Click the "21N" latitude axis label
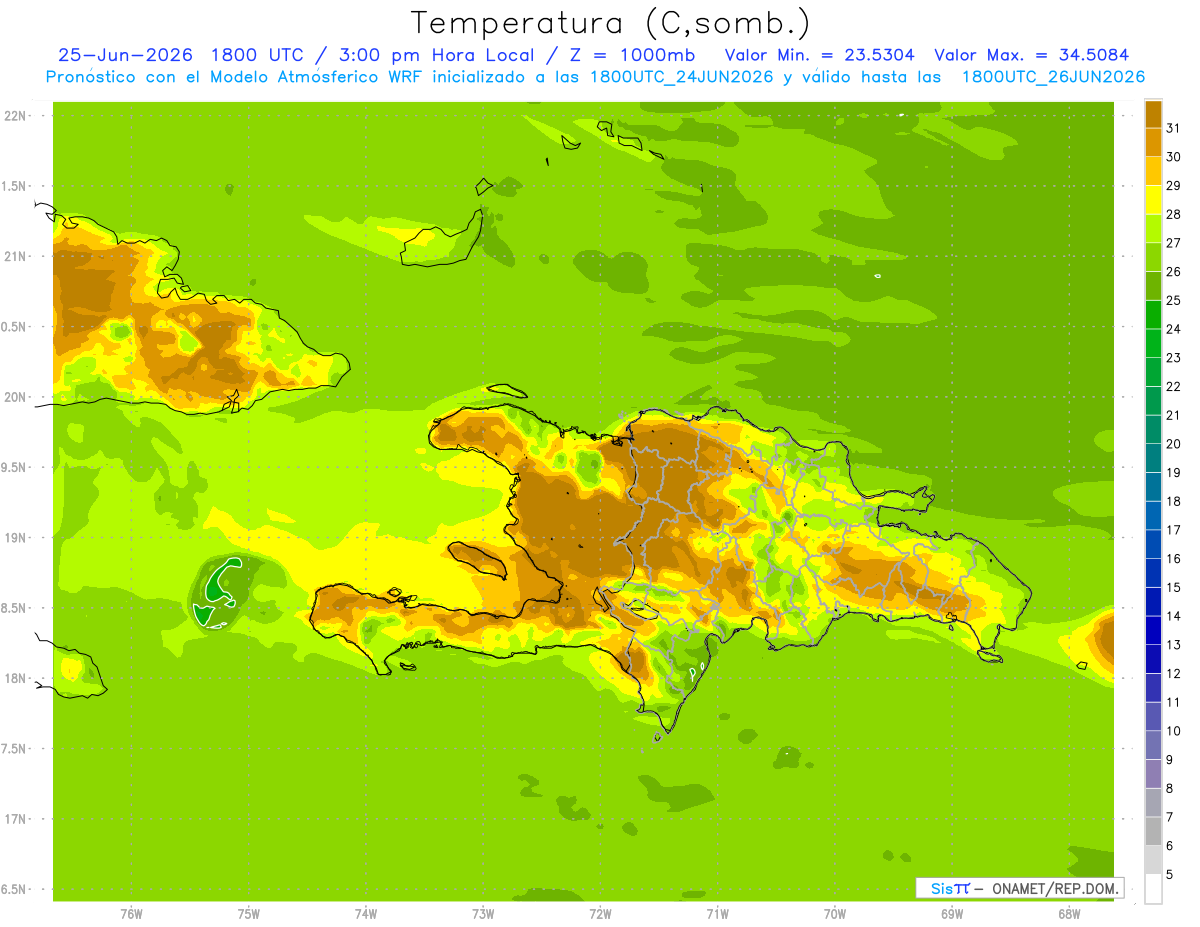This screenshot has width=1200, height=927. (15, 256)
